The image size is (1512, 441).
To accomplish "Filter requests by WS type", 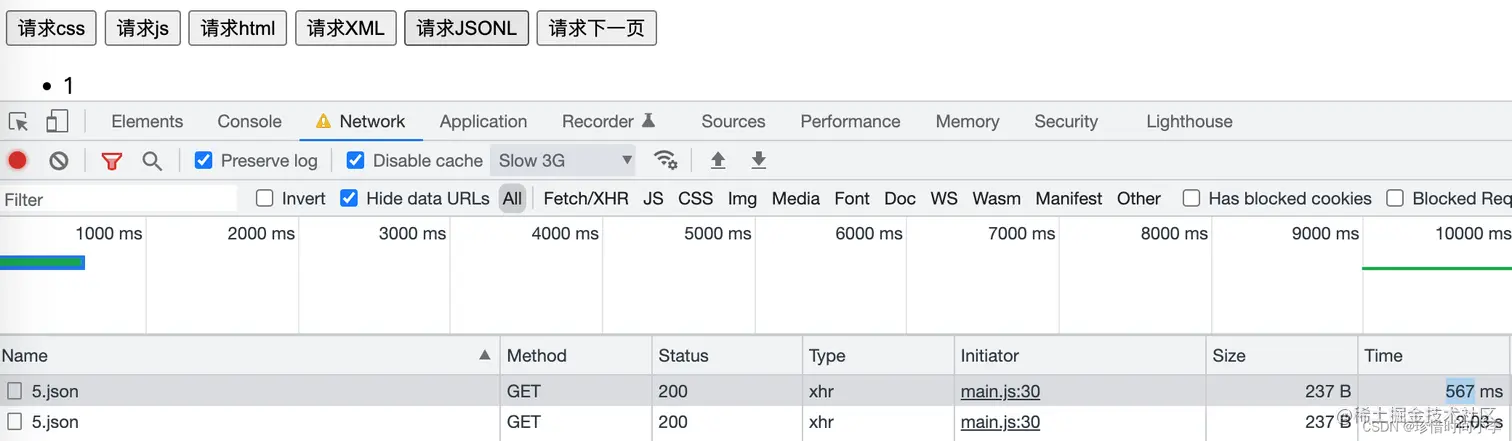I will [x=944, y=198].
